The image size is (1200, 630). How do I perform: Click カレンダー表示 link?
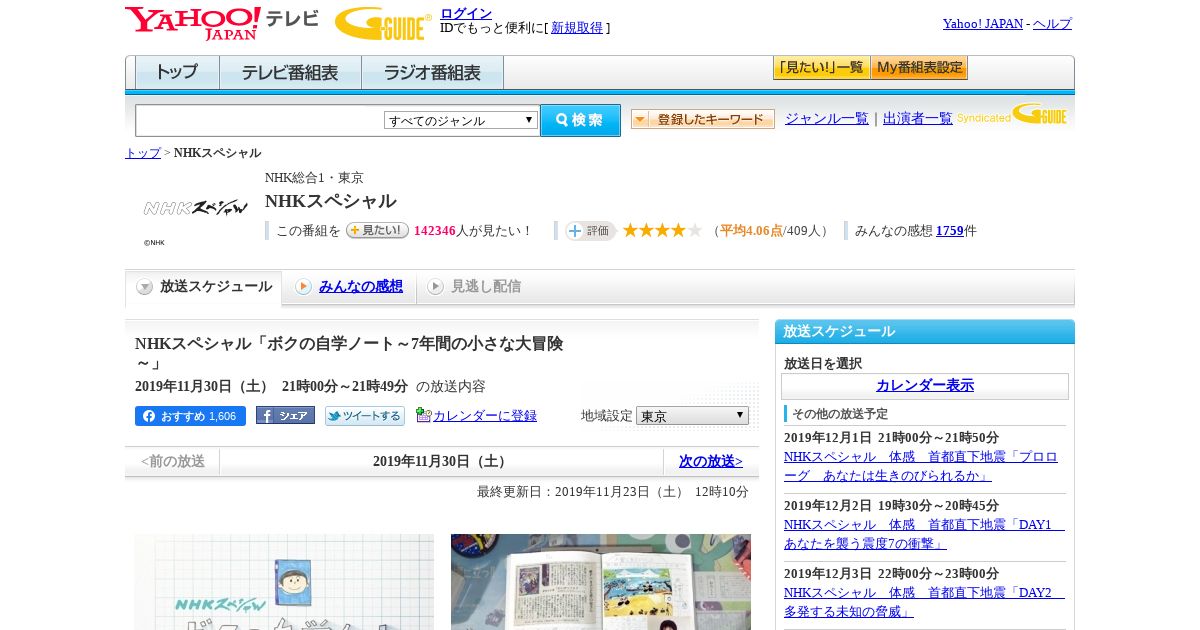click(925, 386)
